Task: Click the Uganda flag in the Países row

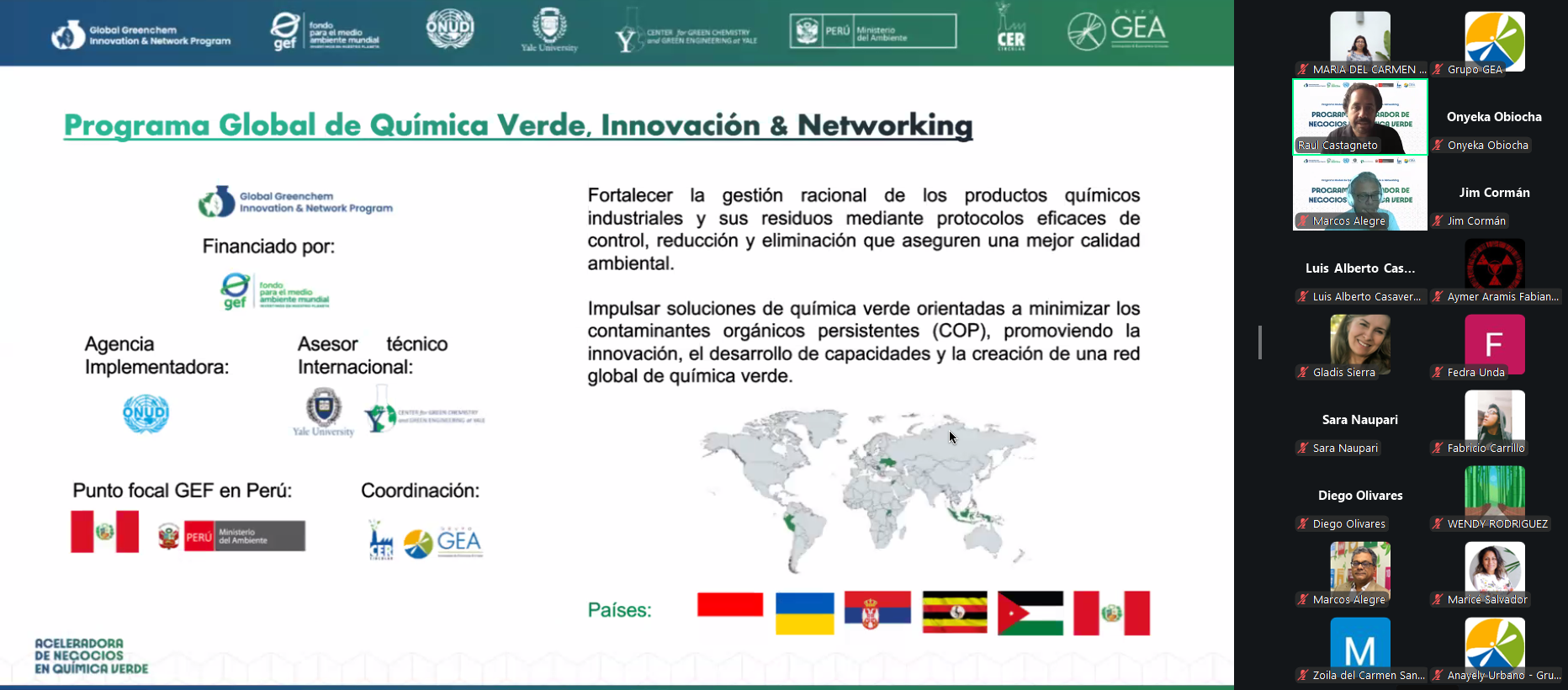Action: pyautogui.click(x=955, y=613)
